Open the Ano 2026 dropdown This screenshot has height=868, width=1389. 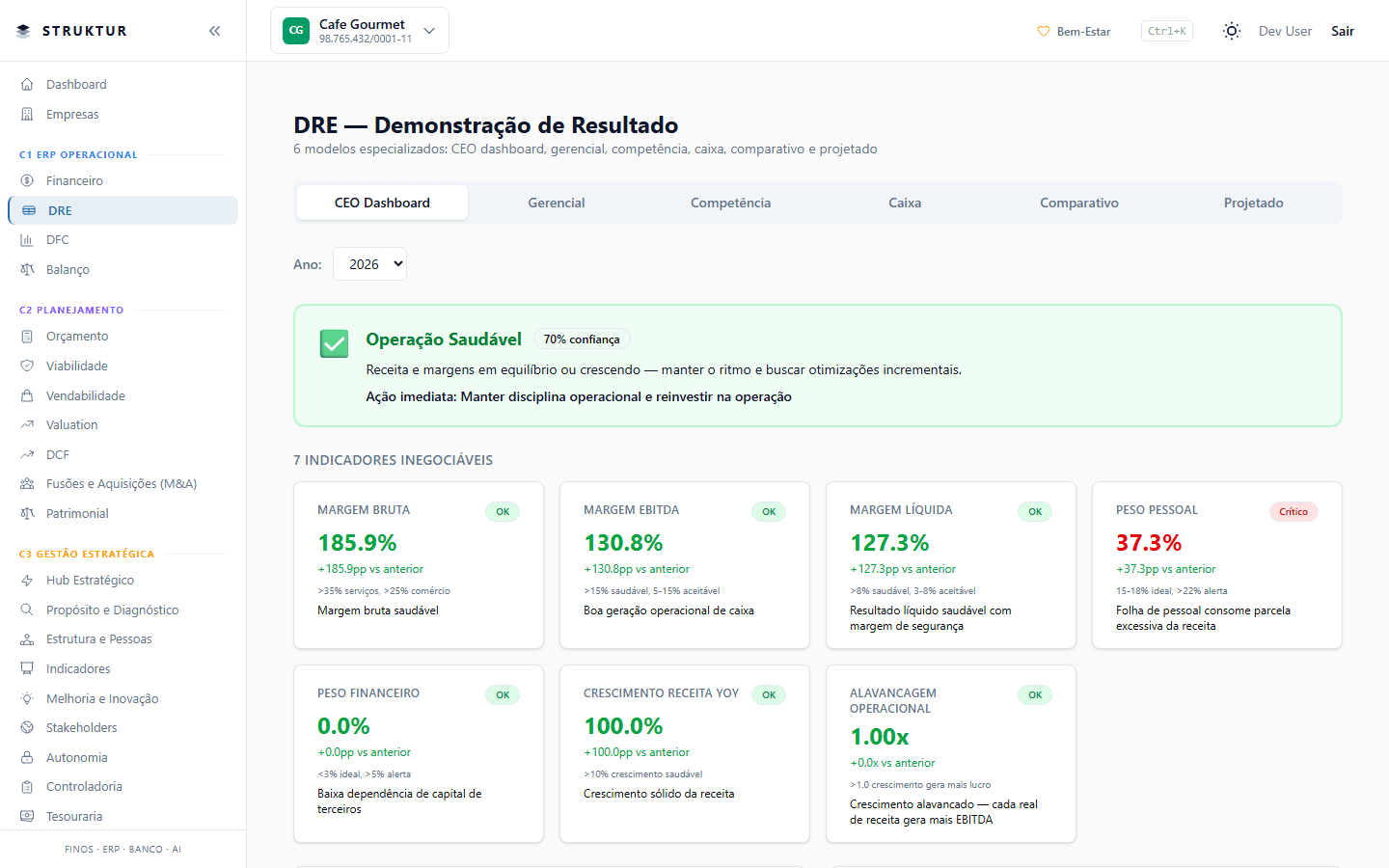point(369,263)
